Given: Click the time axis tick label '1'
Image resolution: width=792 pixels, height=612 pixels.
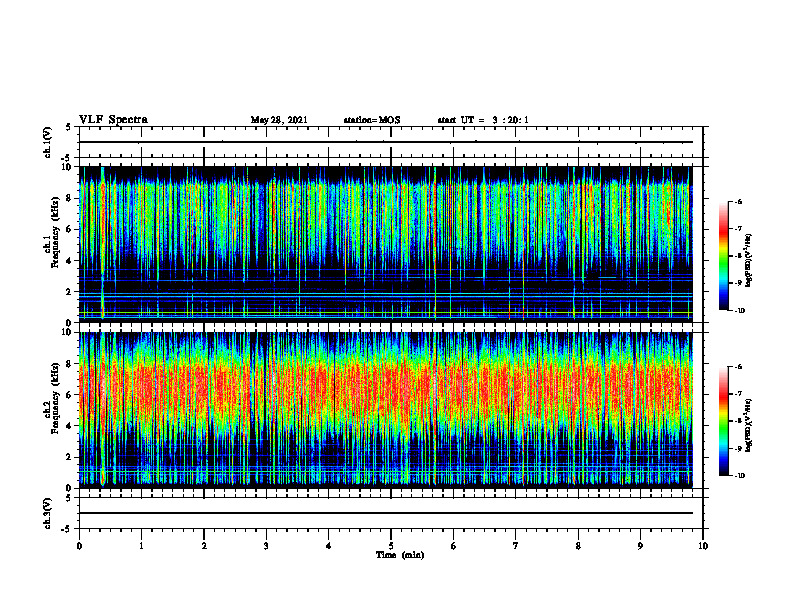Looking at the screenshot, I should pos(141,546).
